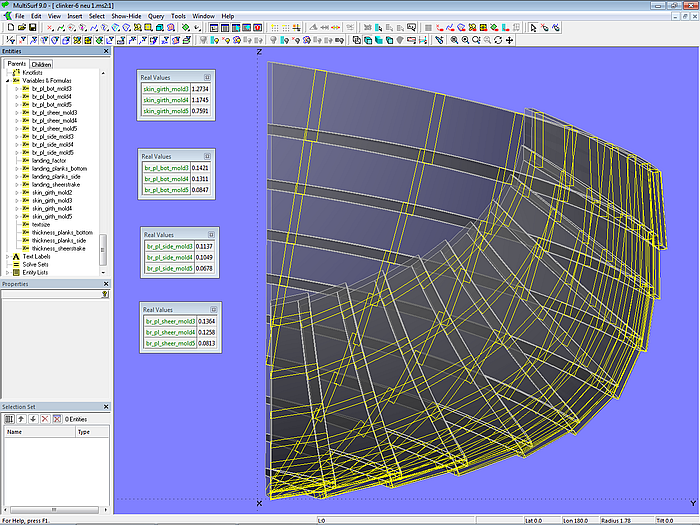Close the Entities panel
This screenshot has width=700, height=525.
pyautogui.click(x=106, y=51)
